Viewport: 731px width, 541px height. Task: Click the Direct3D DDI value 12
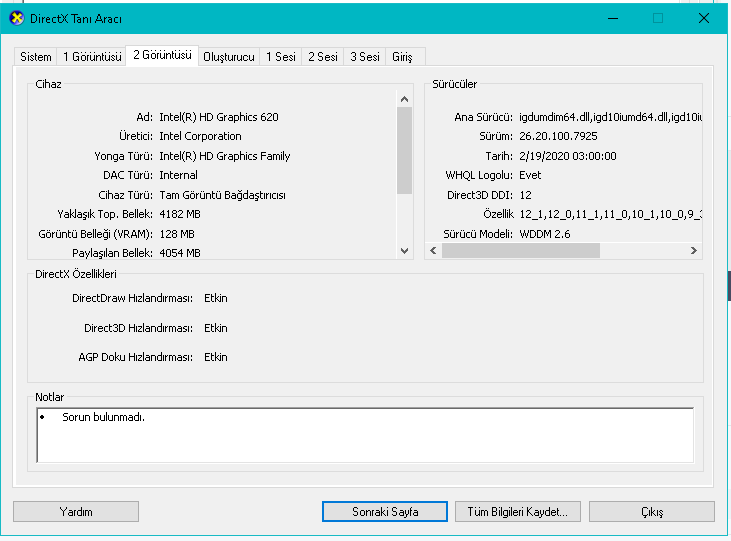[x=525, y=195]
